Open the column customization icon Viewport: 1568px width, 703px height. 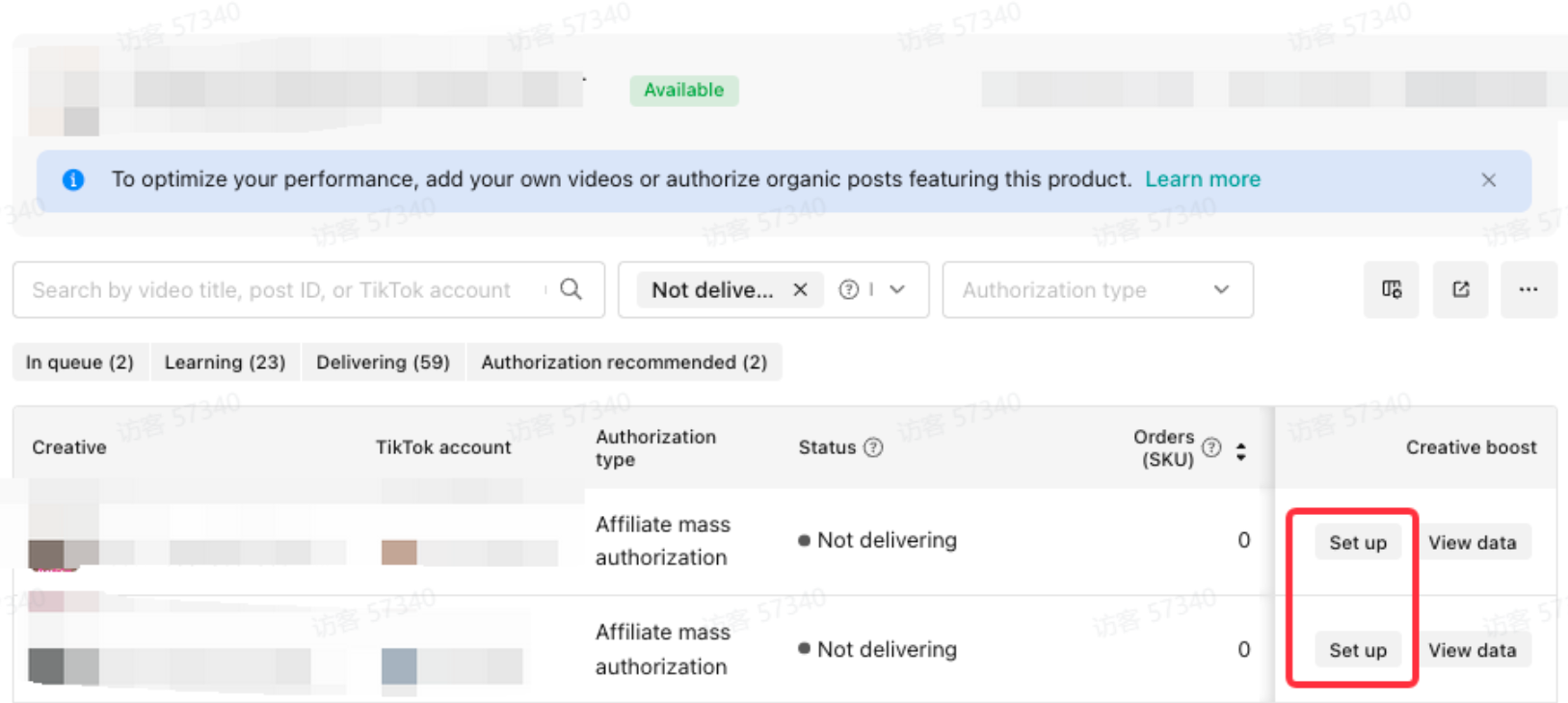coord(1391,289)
